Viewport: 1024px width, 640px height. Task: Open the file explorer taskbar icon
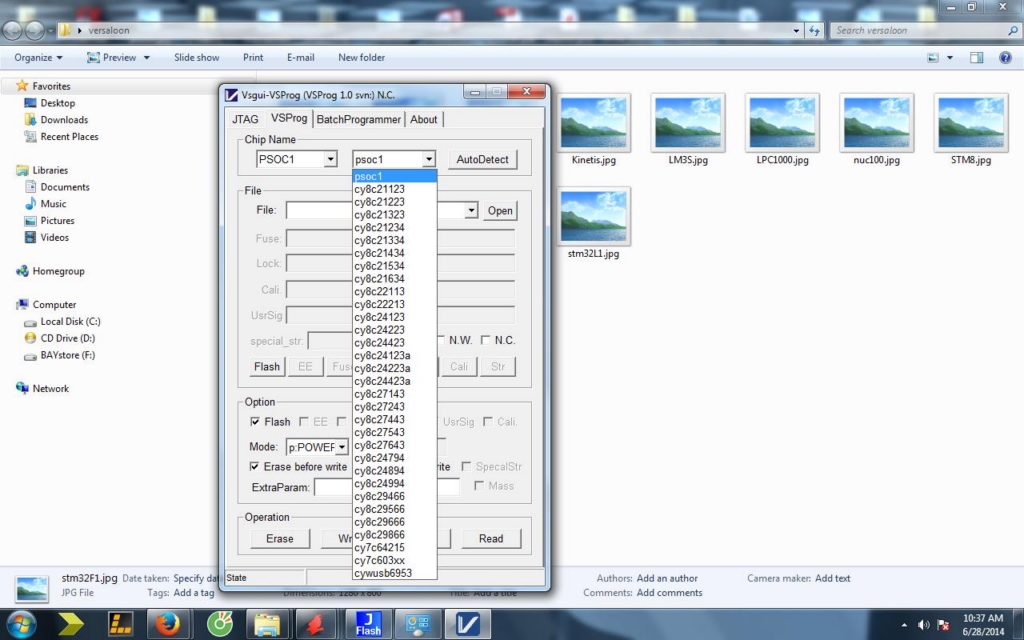(x=268, y=624)
